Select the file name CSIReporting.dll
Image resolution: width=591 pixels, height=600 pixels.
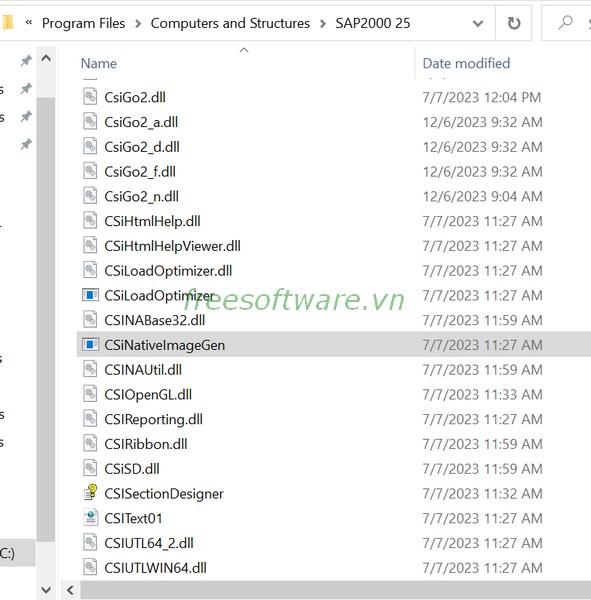pyautogui.click(x=153, y=419)
